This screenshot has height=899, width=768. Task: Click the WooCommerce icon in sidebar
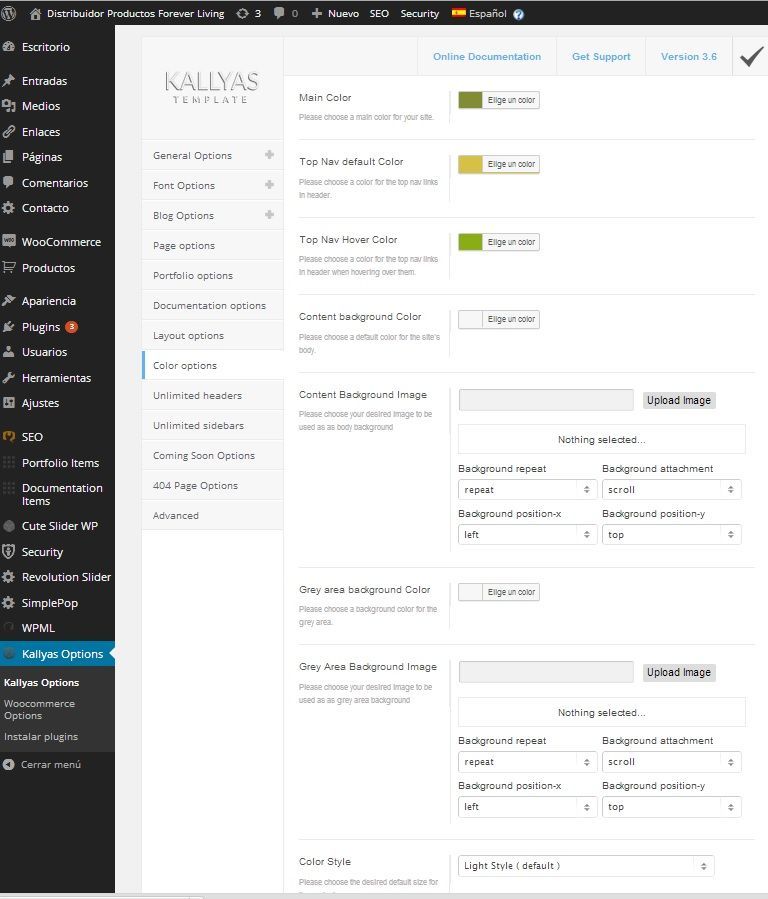pos(9,241)
